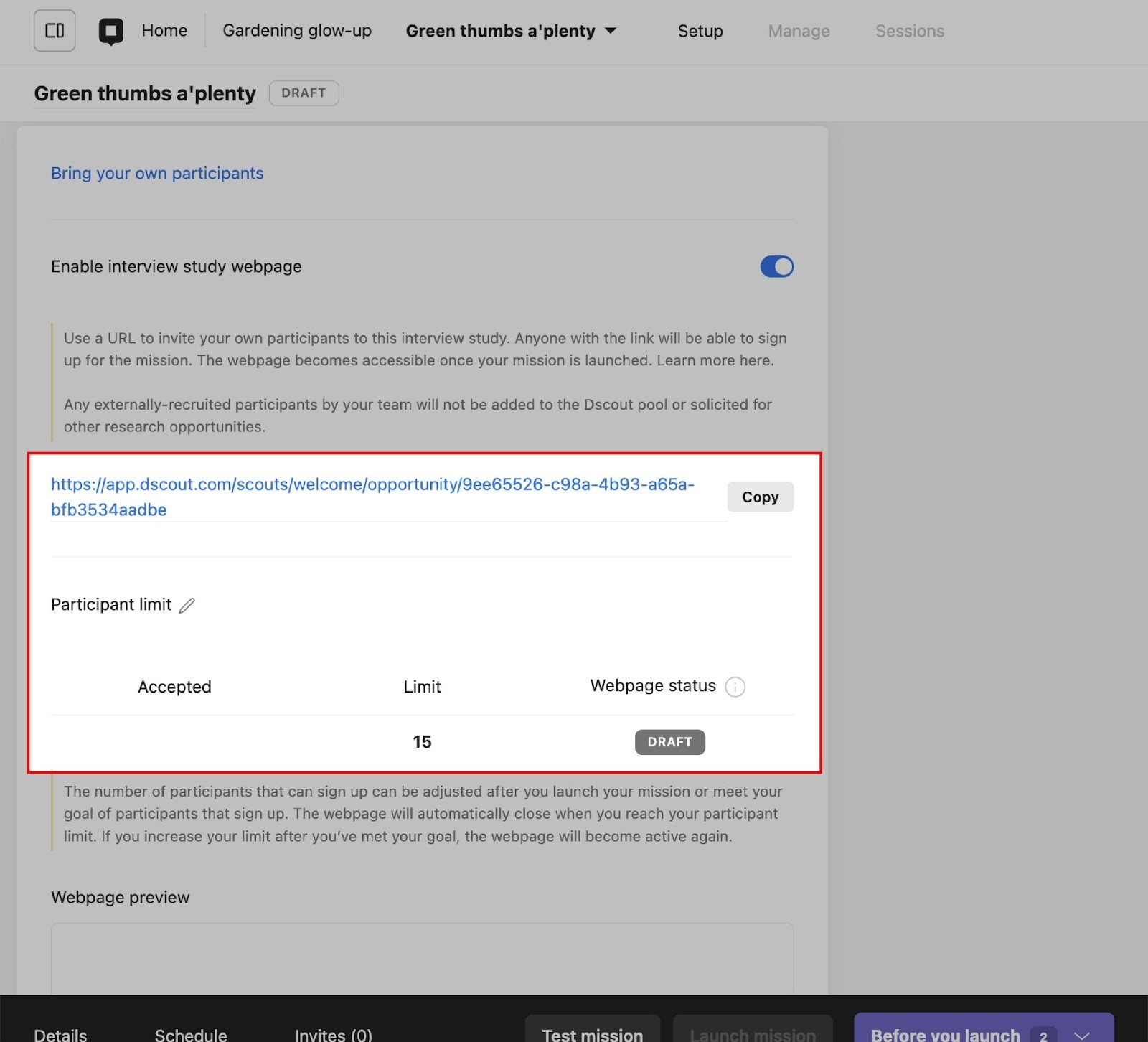Go to the Home page
1148x1042 pixels.
point(164,31)
